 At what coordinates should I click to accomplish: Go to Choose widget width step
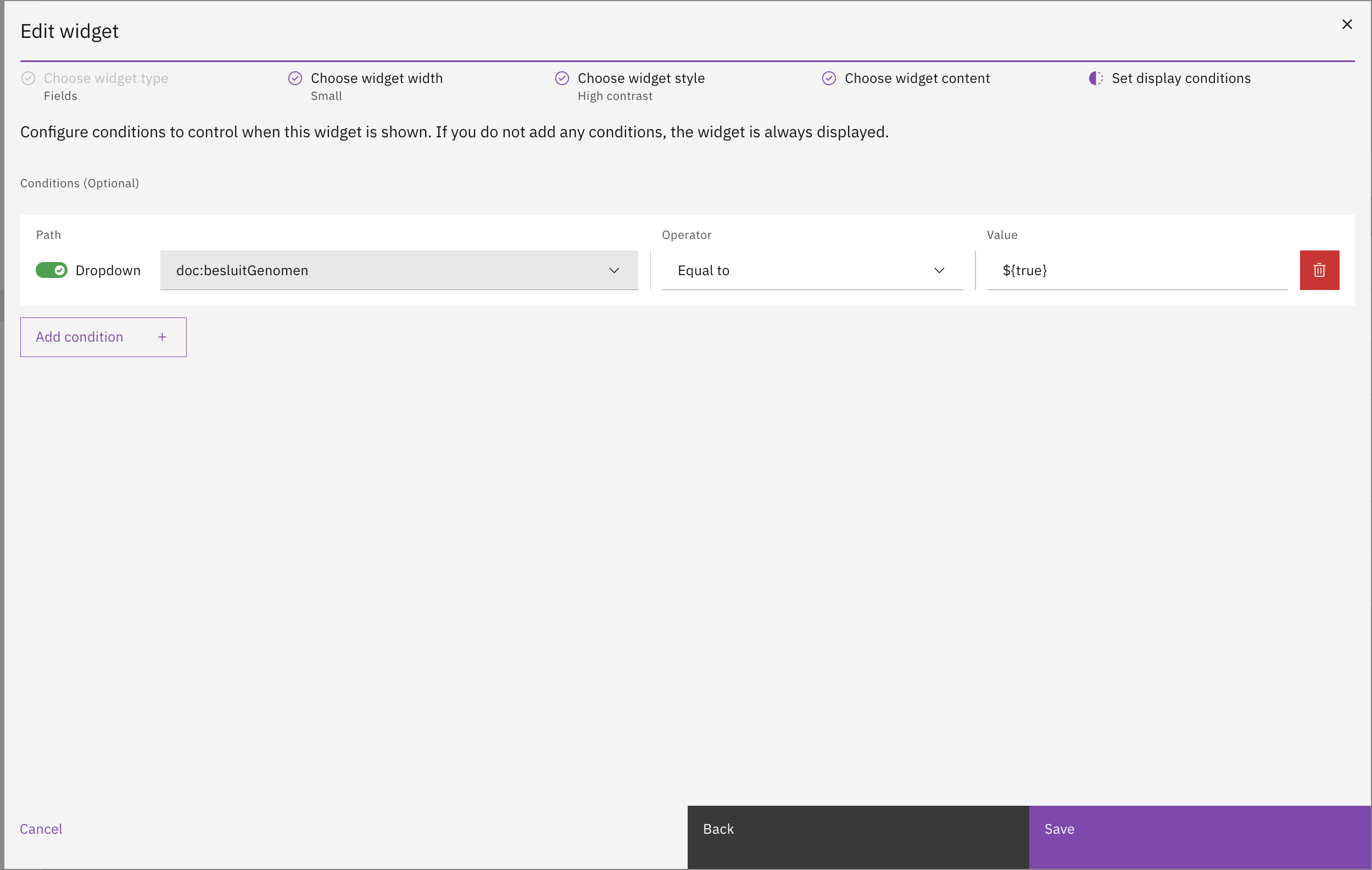[x=376, y=78]
